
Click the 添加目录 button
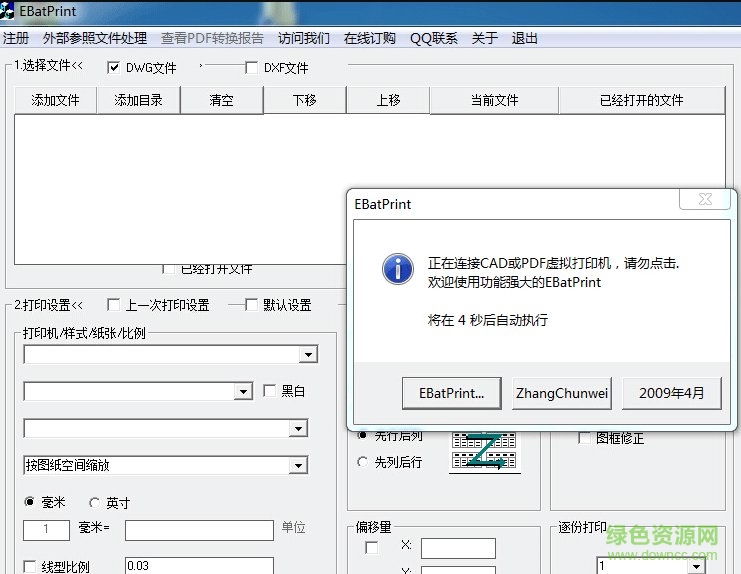pos(138,100)
